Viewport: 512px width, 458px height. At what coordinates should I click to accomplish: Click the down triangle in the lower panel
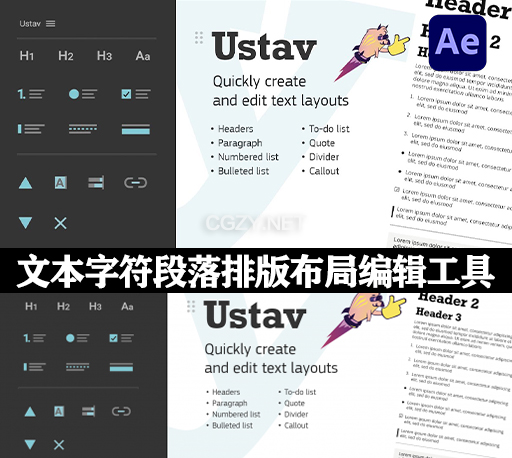coord(30,444)
